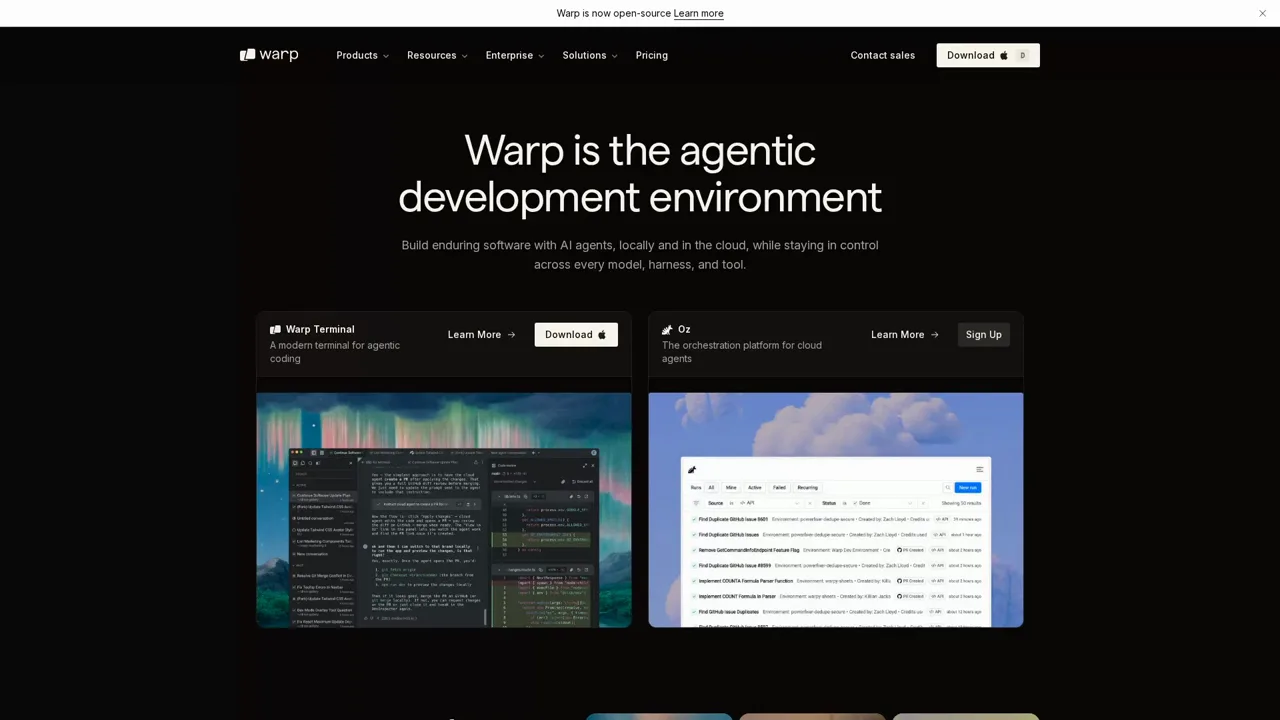Click "The orchestration platform for cloud agents" text
The width and height of the screenshot is (1280, 720).
pyautogui.click(x=742, y=352)
